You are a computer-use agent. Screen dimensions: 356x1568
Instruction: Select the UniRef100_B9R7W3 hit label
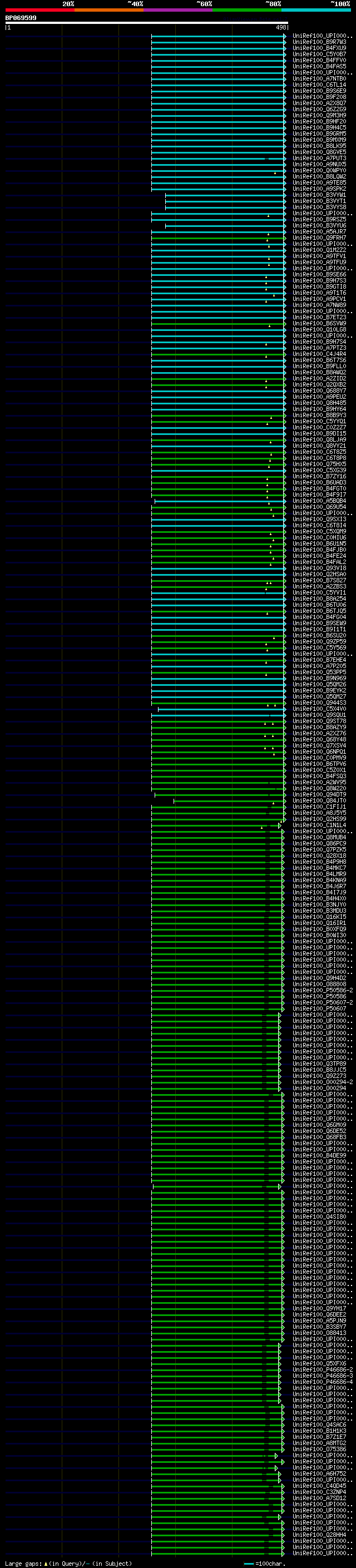coord(319,42)
